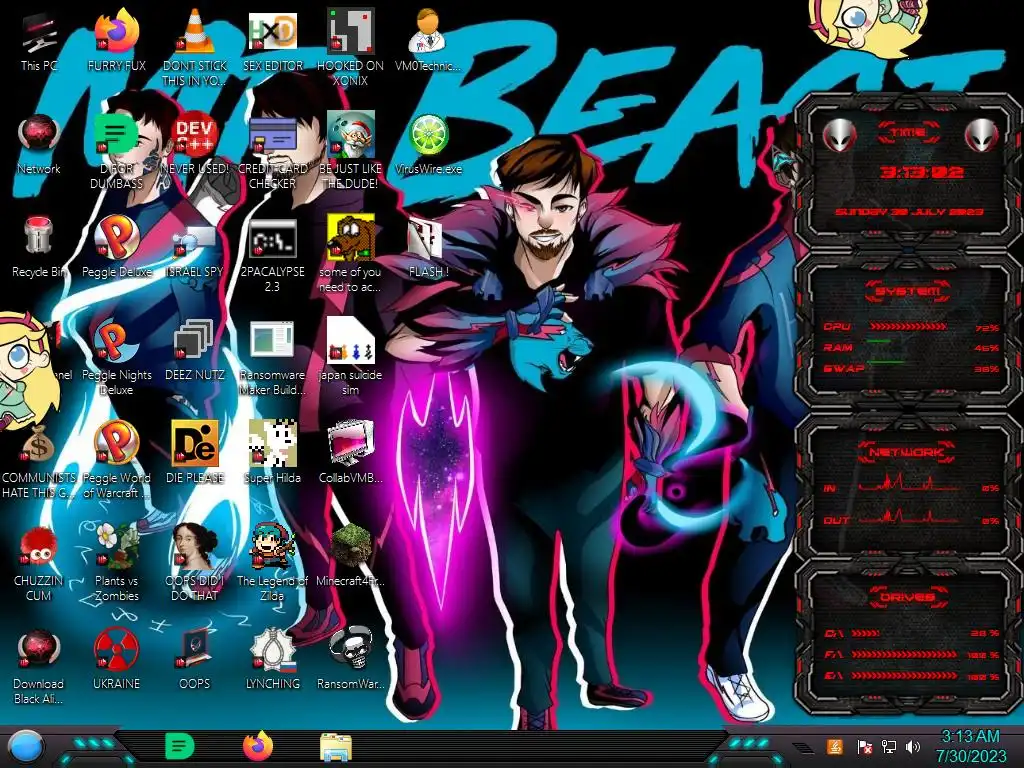Click the E:\ drive row in DRIVES

911,675
